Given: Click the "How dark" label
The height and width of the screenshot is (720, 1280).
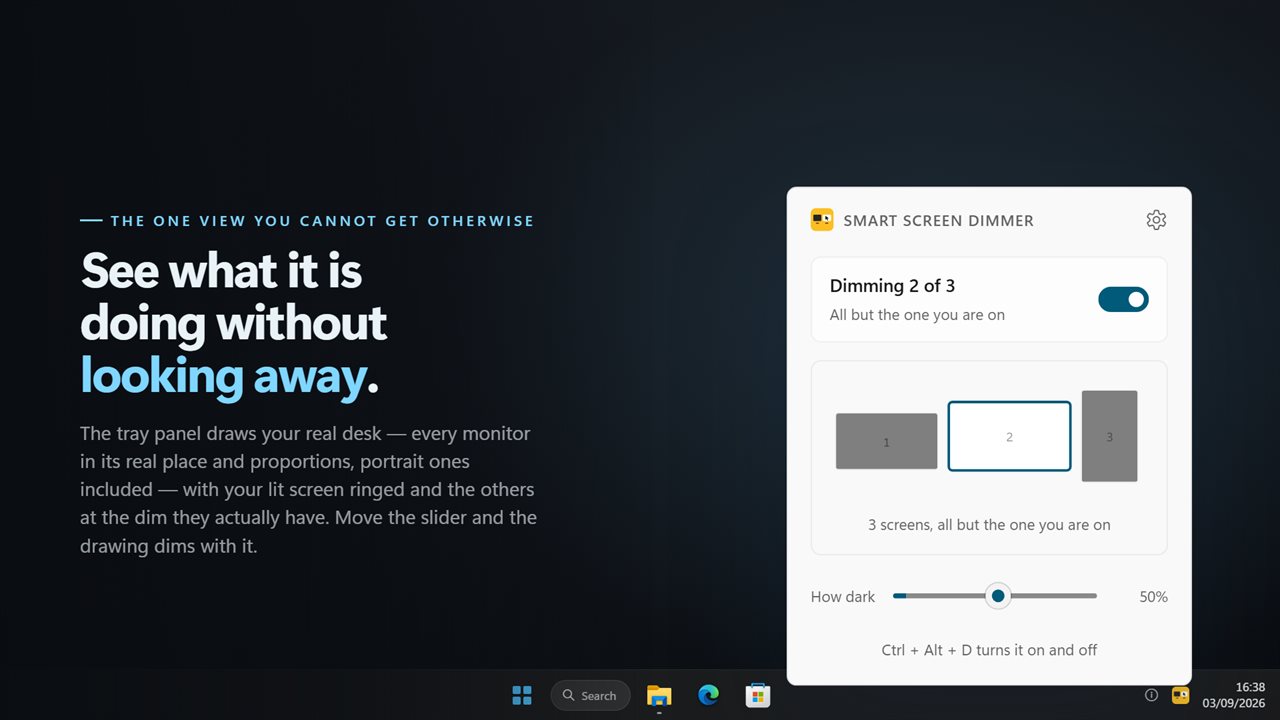Looking at the screenshot, I should click(843, 597).
